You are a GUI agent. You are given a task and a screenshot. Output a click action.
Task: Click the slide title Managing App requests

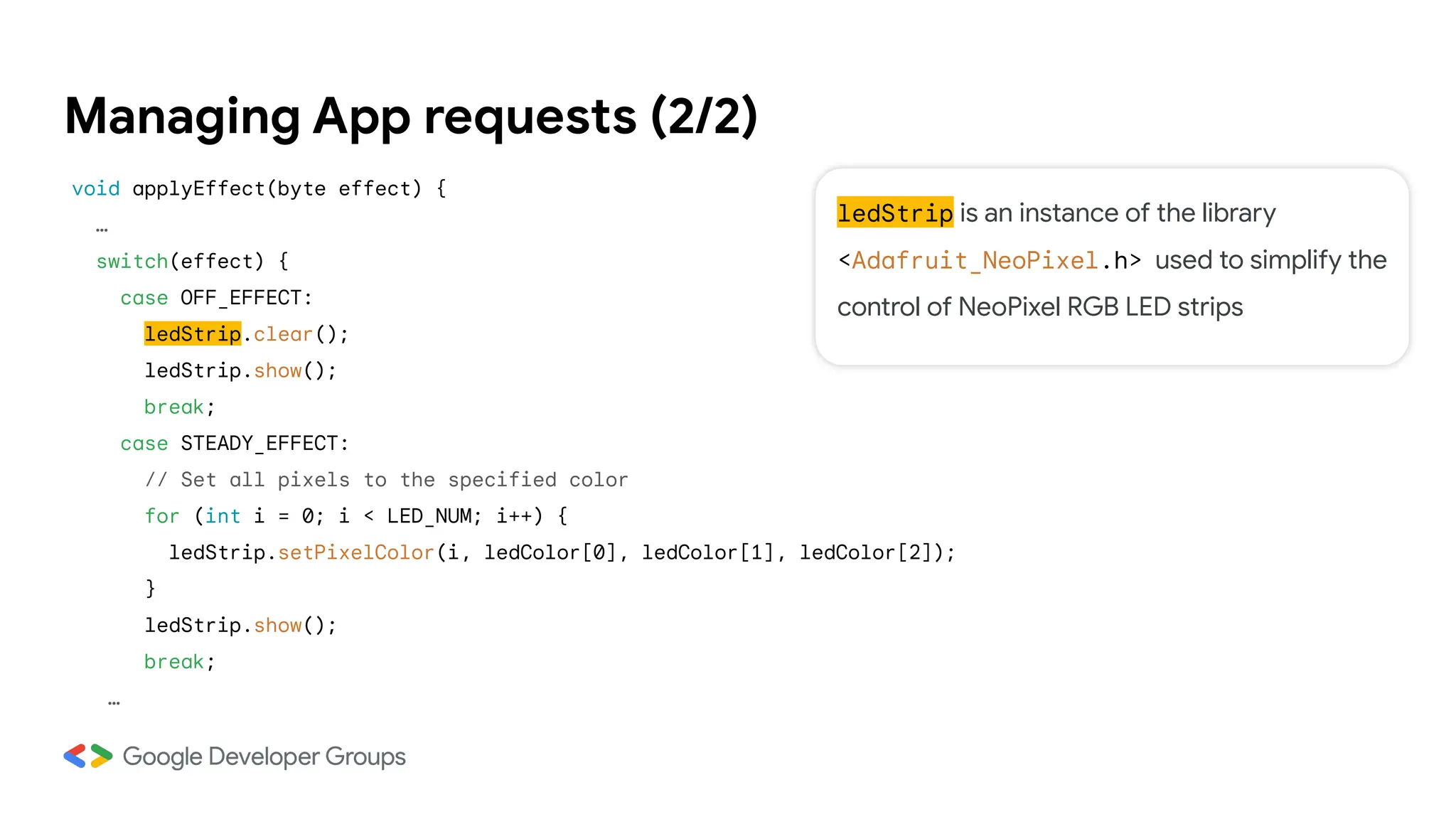pyautogui.click(x=410, y=117)
